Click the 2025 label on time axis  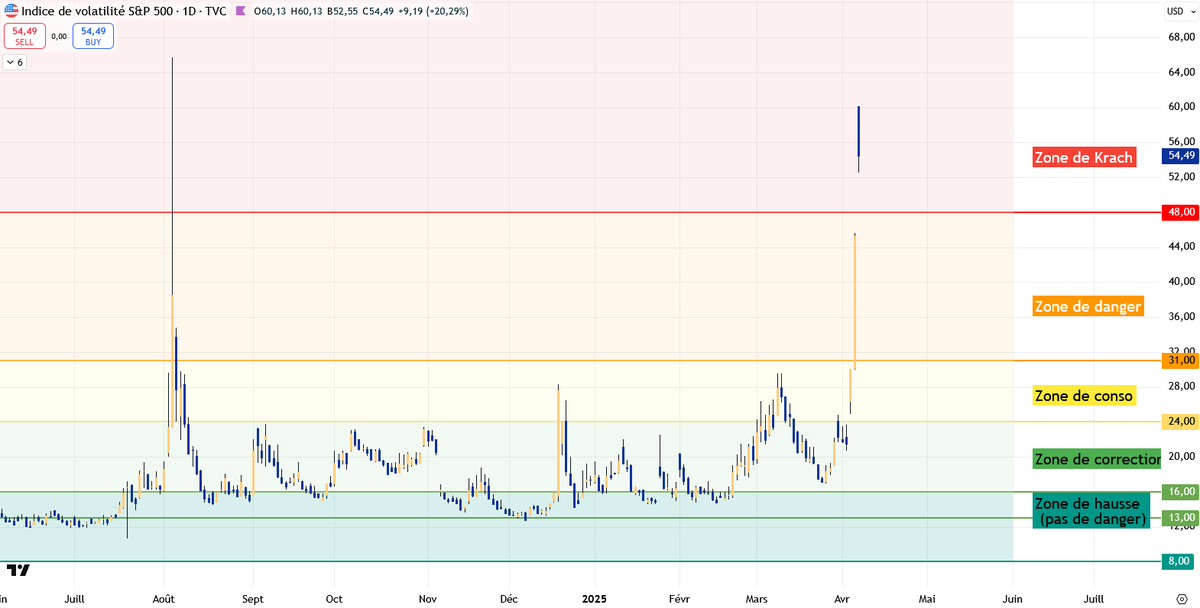pos(594,598)
